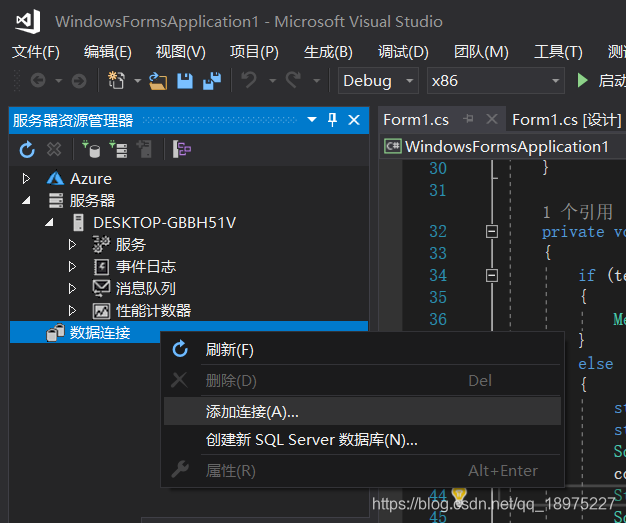
Task: Open the x86 platform dropdown
Action: click(555, 81)
